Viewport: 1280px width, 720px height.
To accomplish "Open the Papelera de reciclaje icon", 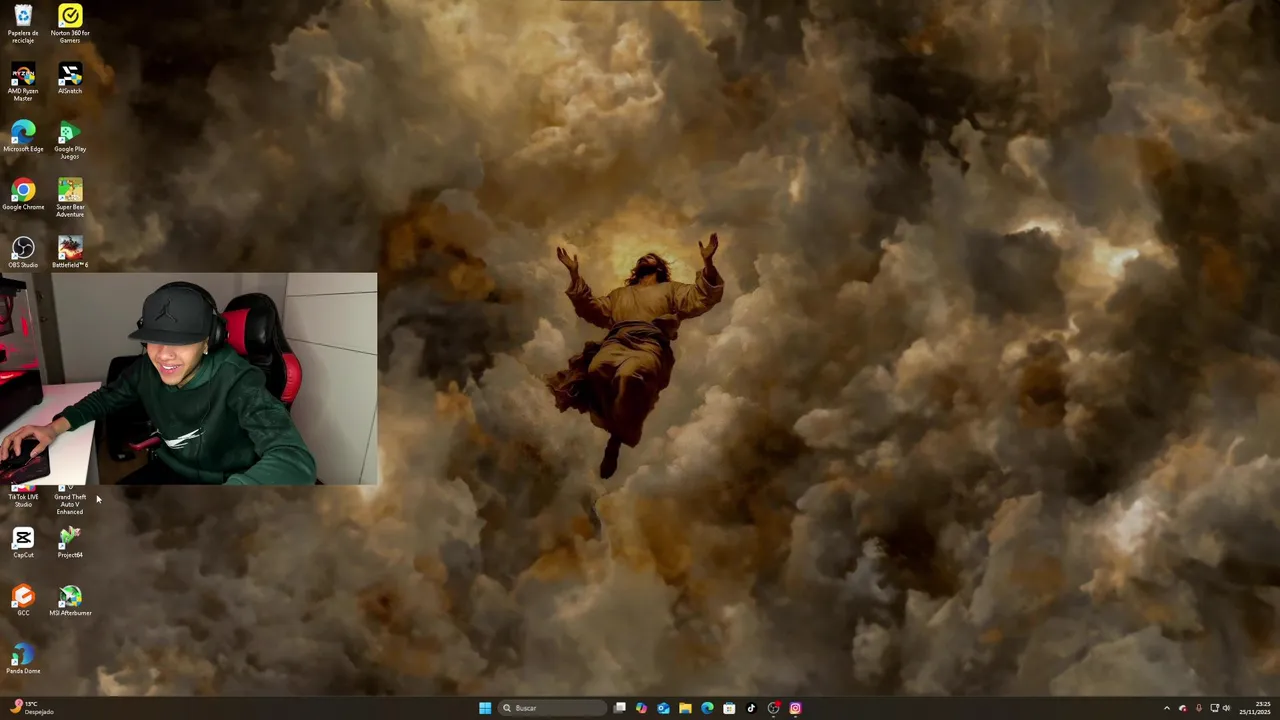I will point(23,23).
